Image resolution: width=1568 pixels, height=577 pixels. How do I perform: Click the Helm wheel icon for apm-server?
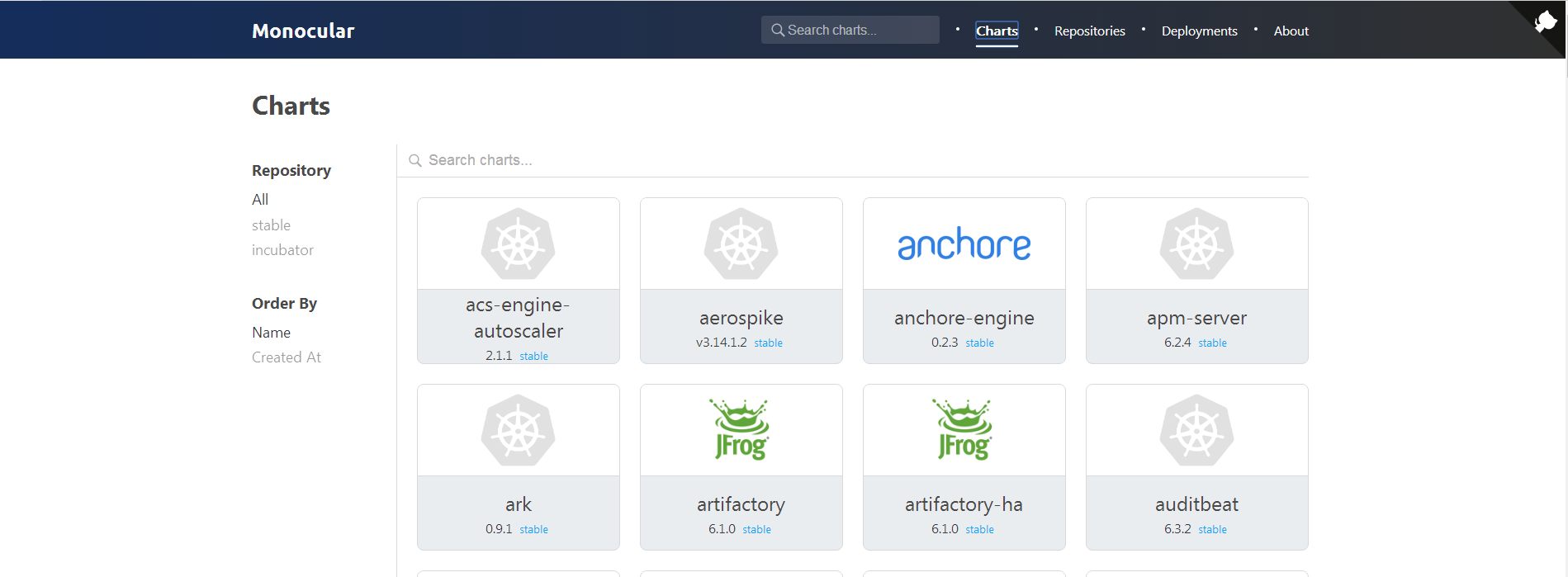pyautogui.click(x=1196, y=244)
